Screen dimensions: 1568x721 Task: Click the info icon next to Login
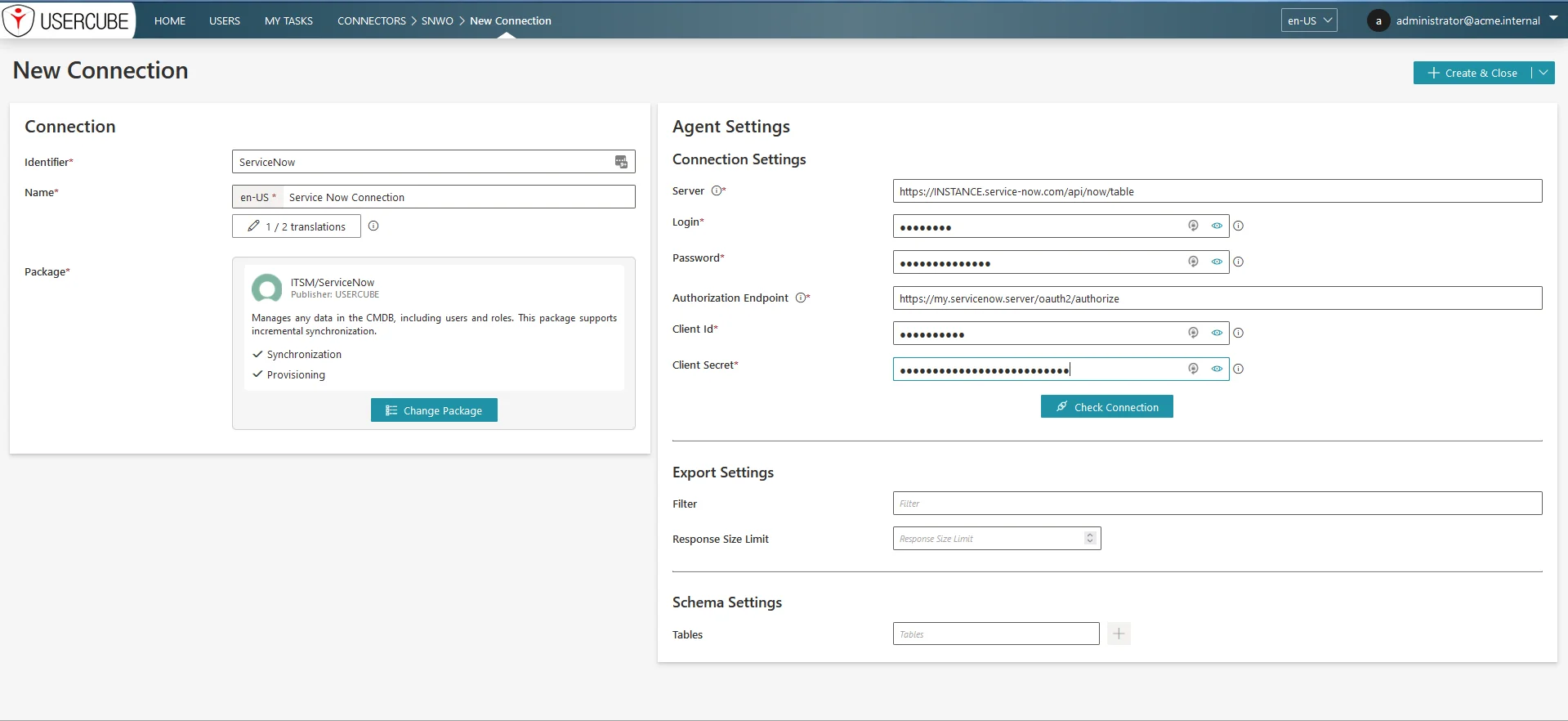1239,226
